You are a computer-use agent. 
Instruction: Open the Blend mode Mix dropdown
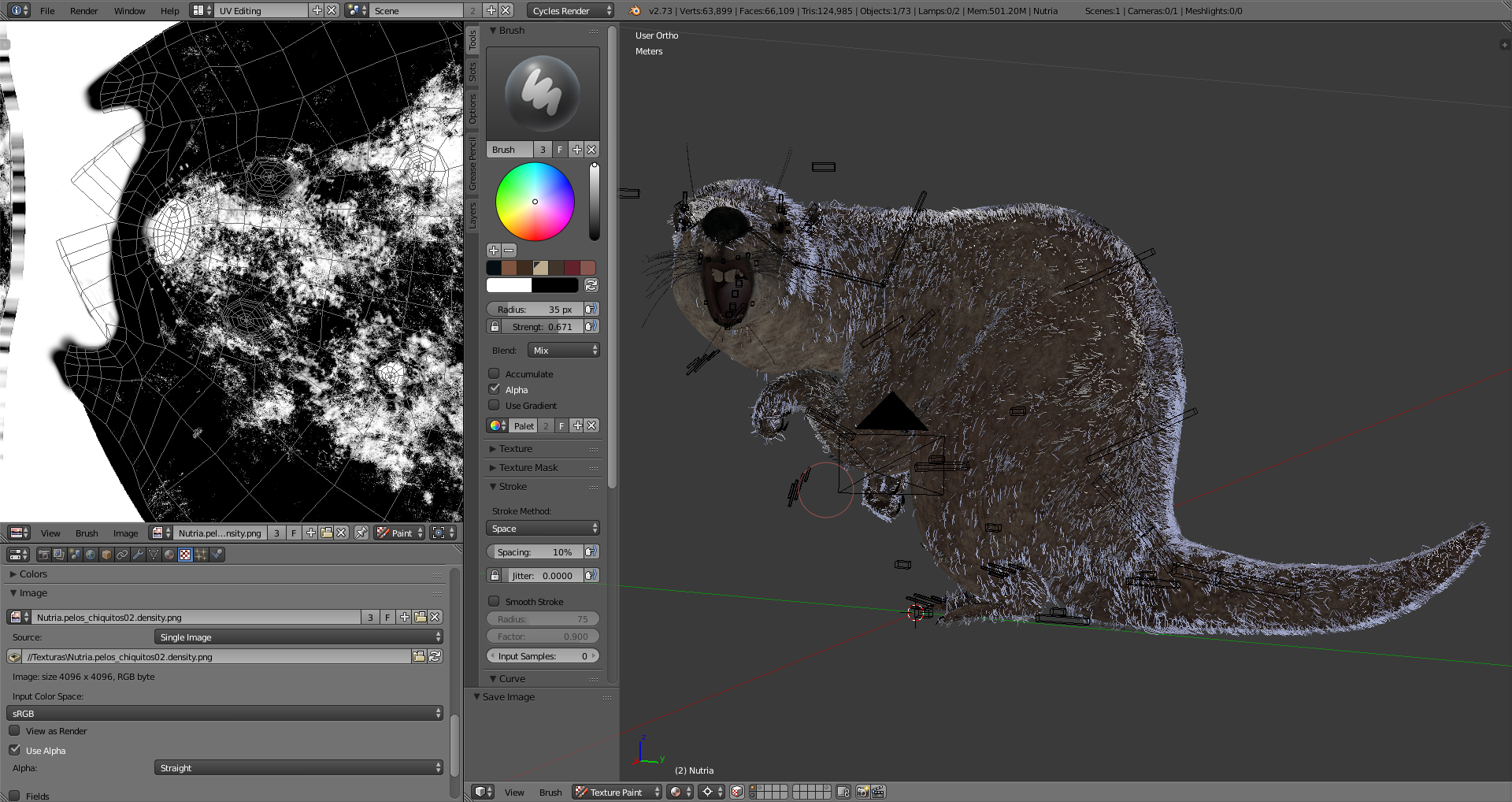563,350
